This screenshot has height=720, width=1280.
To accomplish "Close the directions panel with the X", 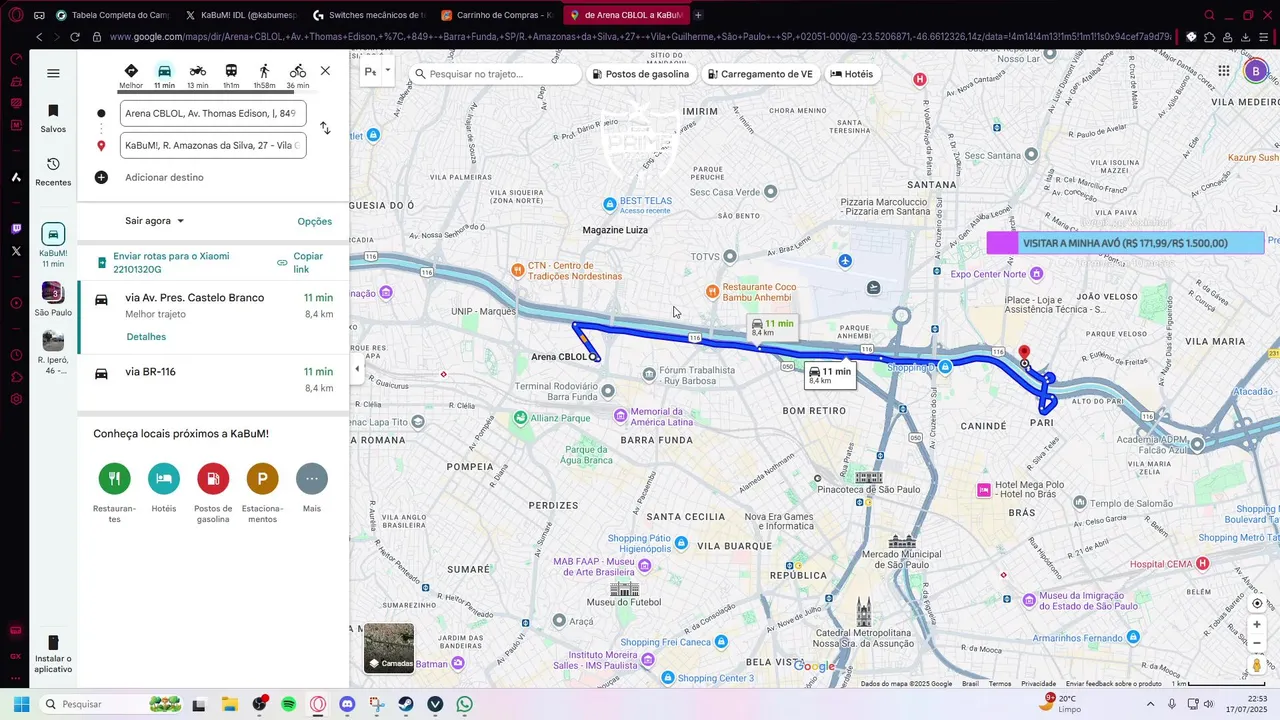I will tap(325, 71).
